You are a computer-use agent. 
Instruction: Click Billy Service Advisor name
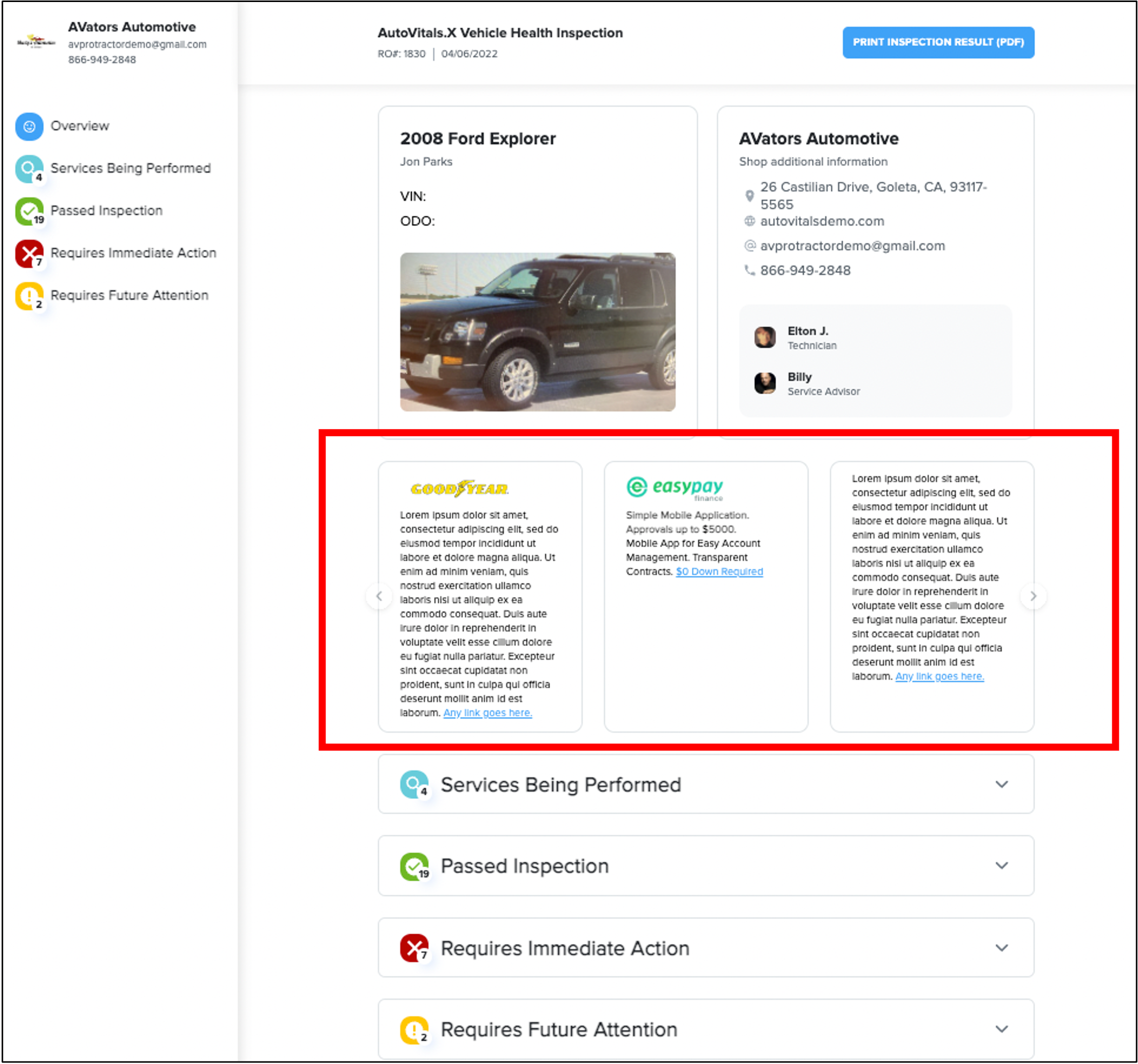799,377
